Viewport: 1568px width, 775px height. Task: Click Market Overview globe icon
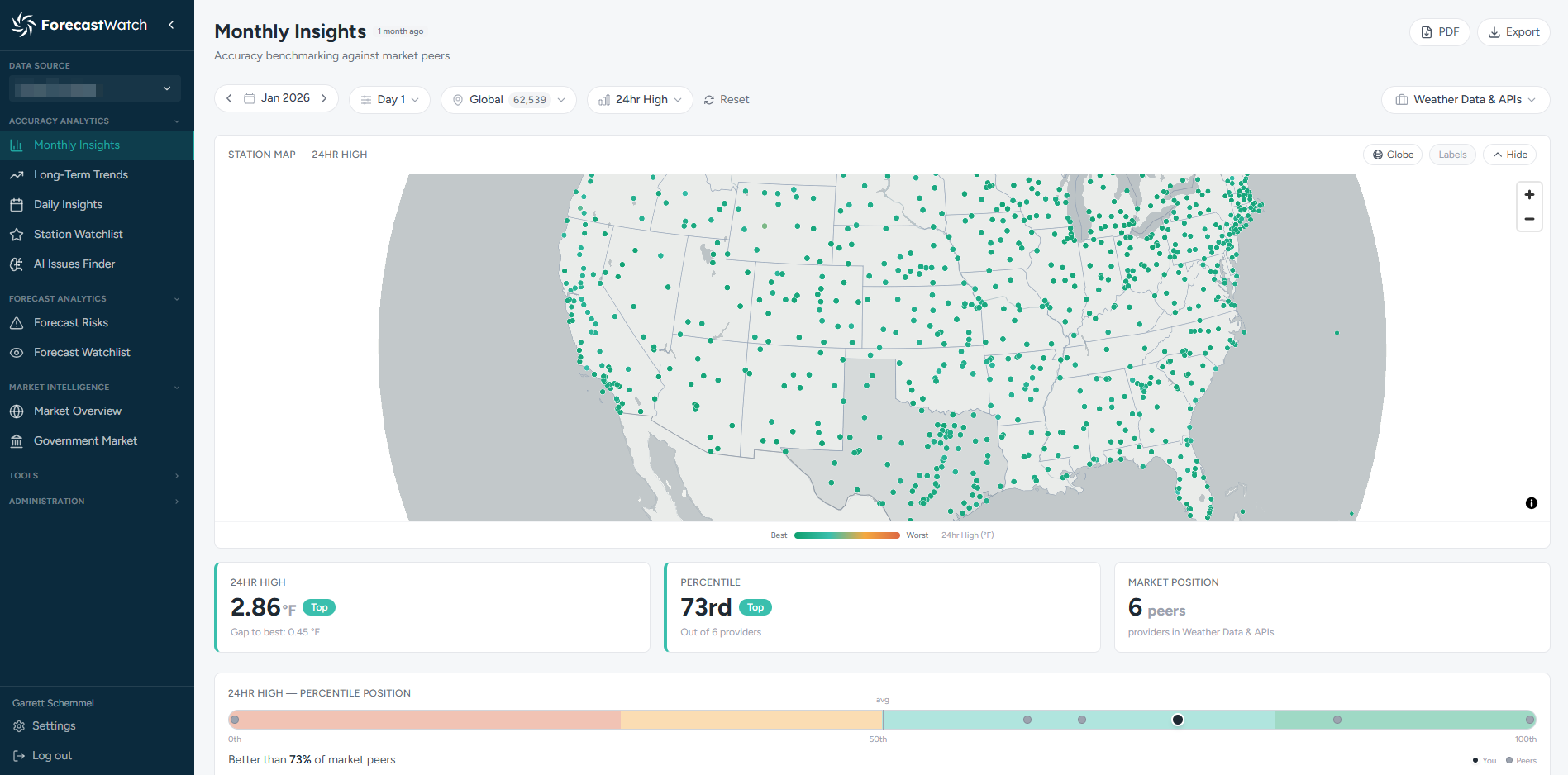[17, 411]
